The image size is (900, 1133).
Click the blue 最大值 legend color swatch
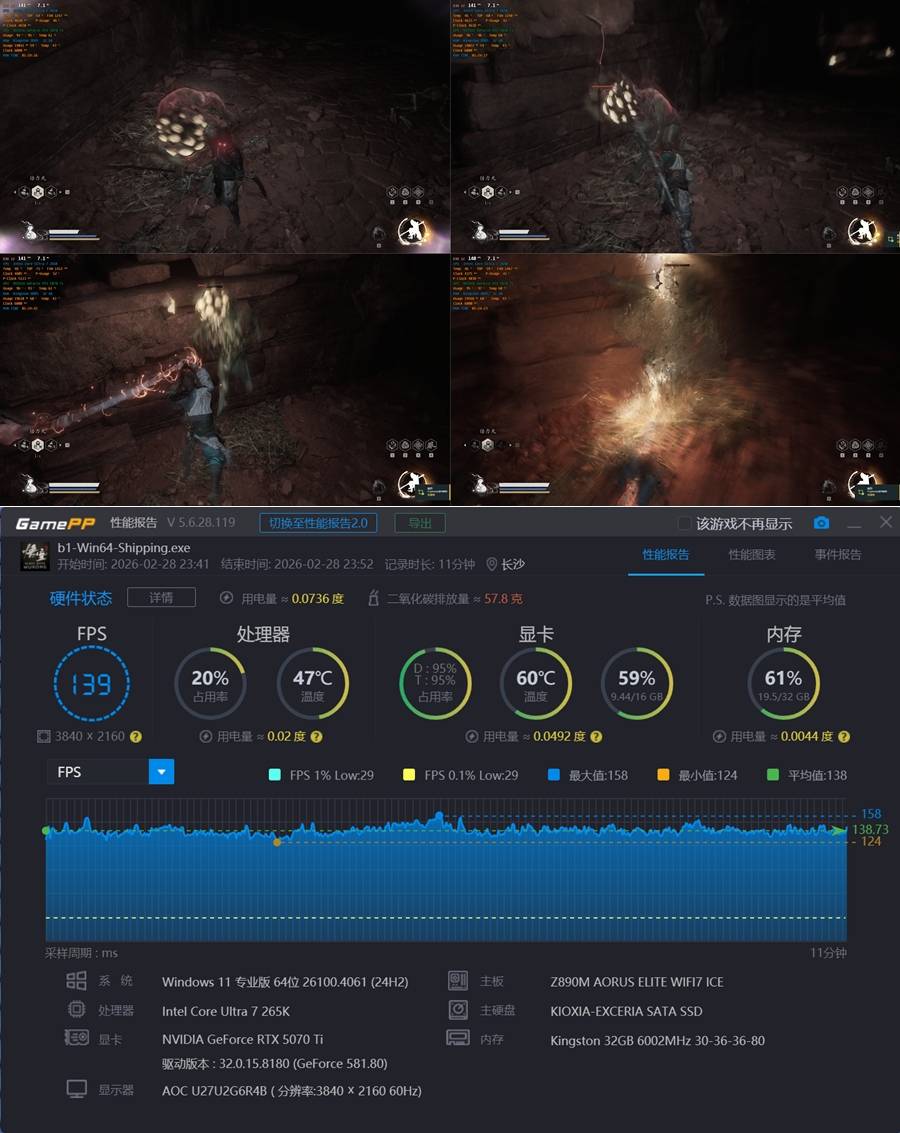pos(554,775)
